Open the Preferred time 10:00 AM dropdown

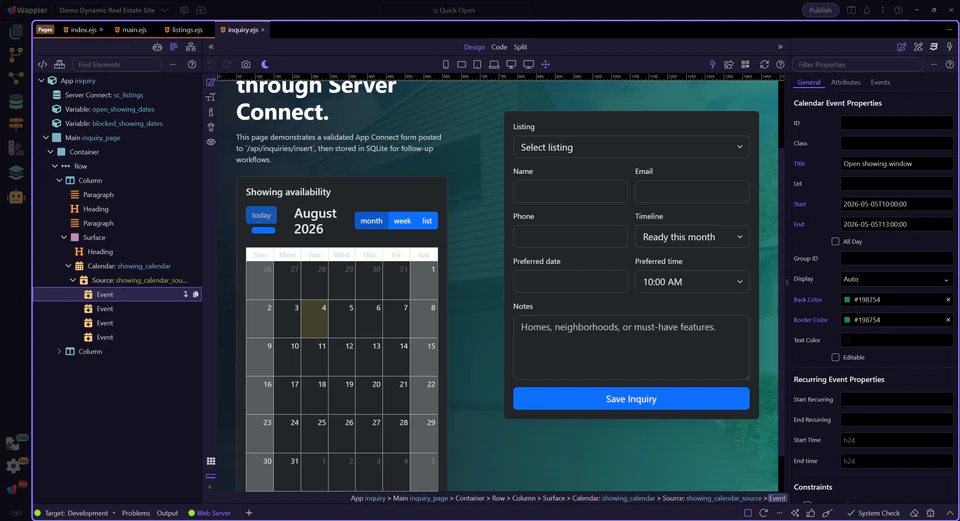click(x=692, y=282)
